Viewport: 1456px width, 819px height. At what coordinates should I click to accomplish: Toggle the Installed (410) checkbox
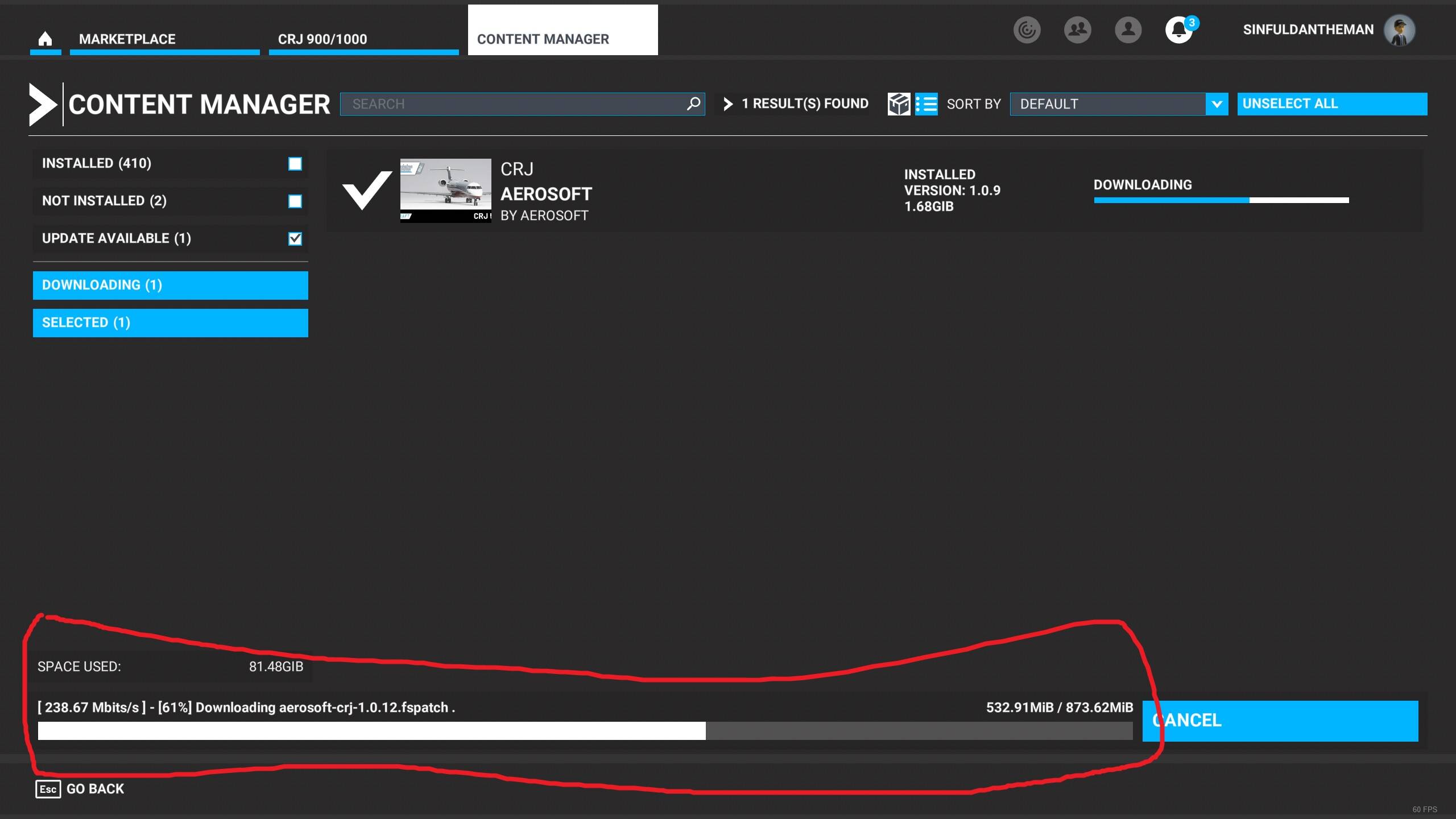click(295, 164)
